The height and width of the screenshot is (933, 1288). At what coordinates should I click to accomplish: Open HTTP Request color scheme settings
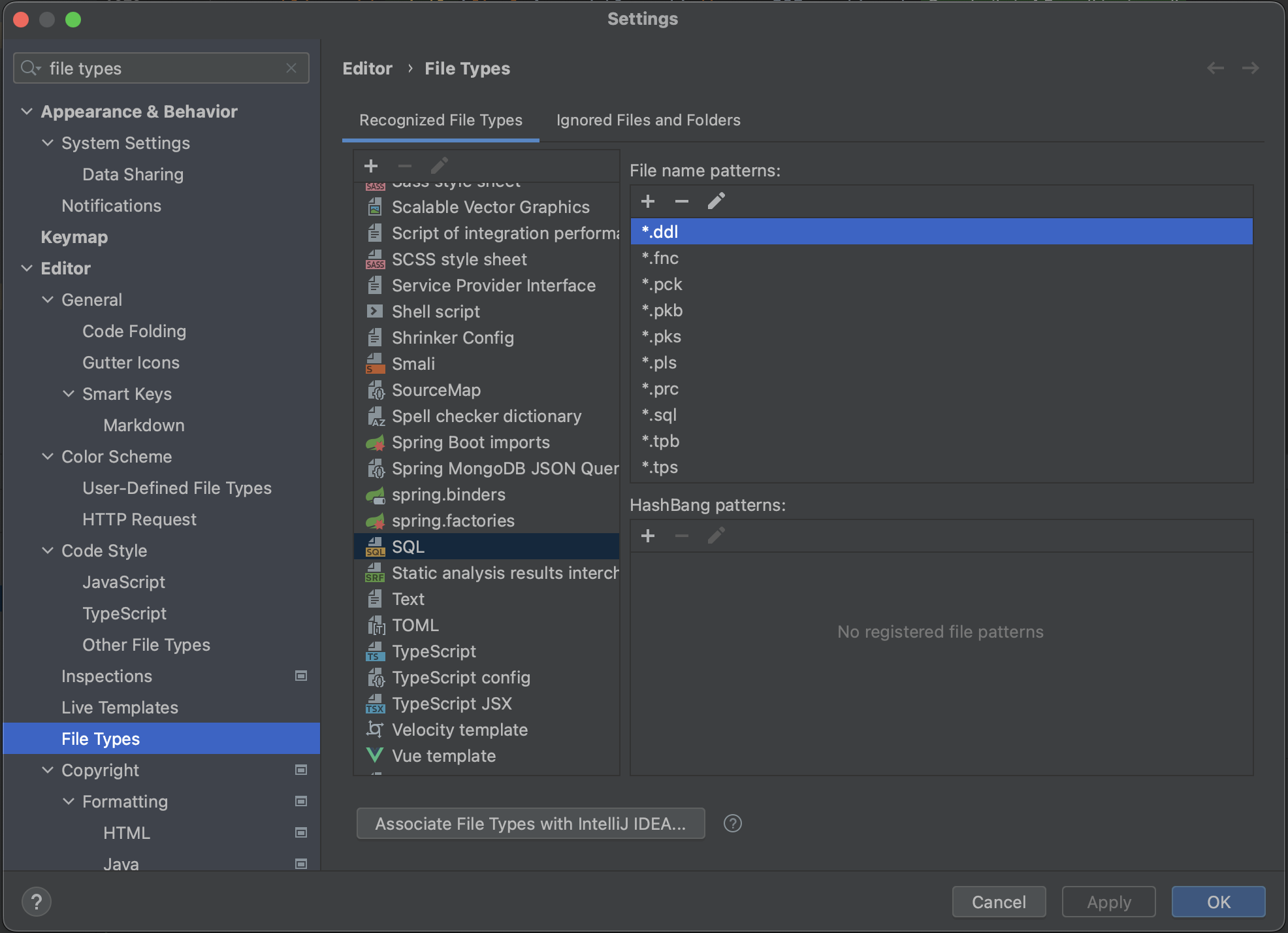[x=139, y=519]
